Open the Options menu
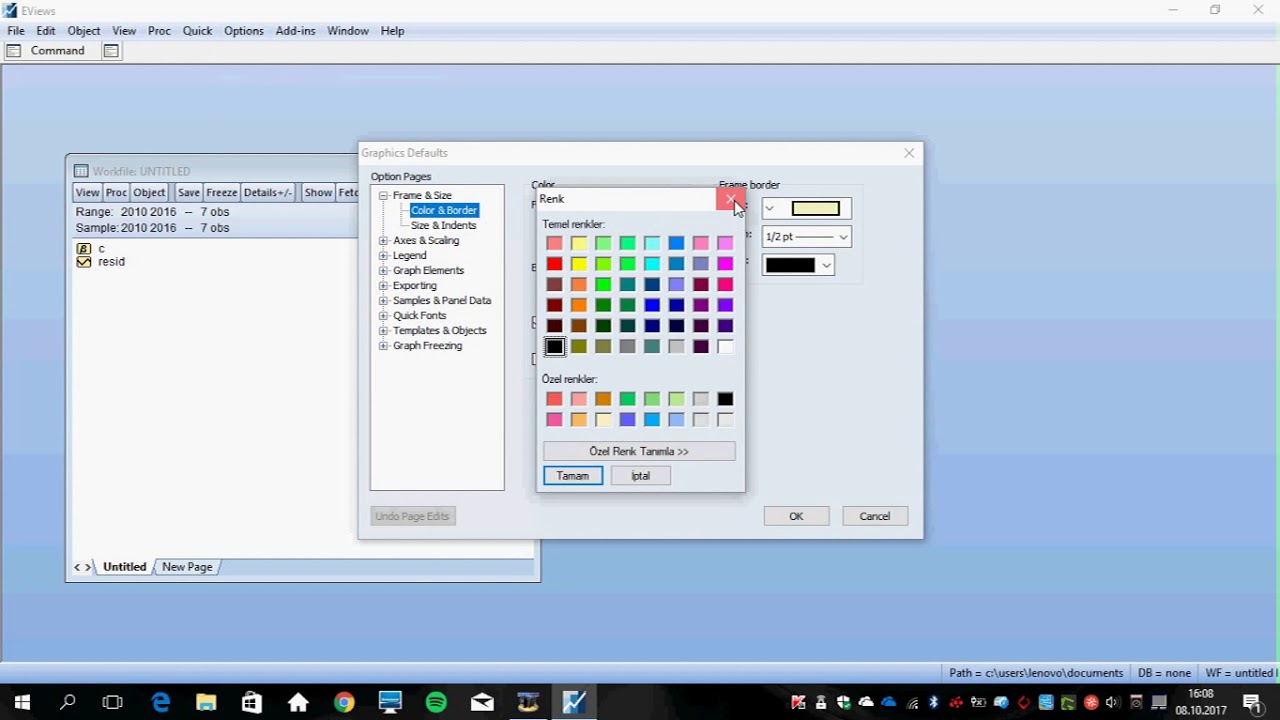Image resolution: width=1280 pixels, height=720 pixels. pyautogui.click(x=244, y=31)
